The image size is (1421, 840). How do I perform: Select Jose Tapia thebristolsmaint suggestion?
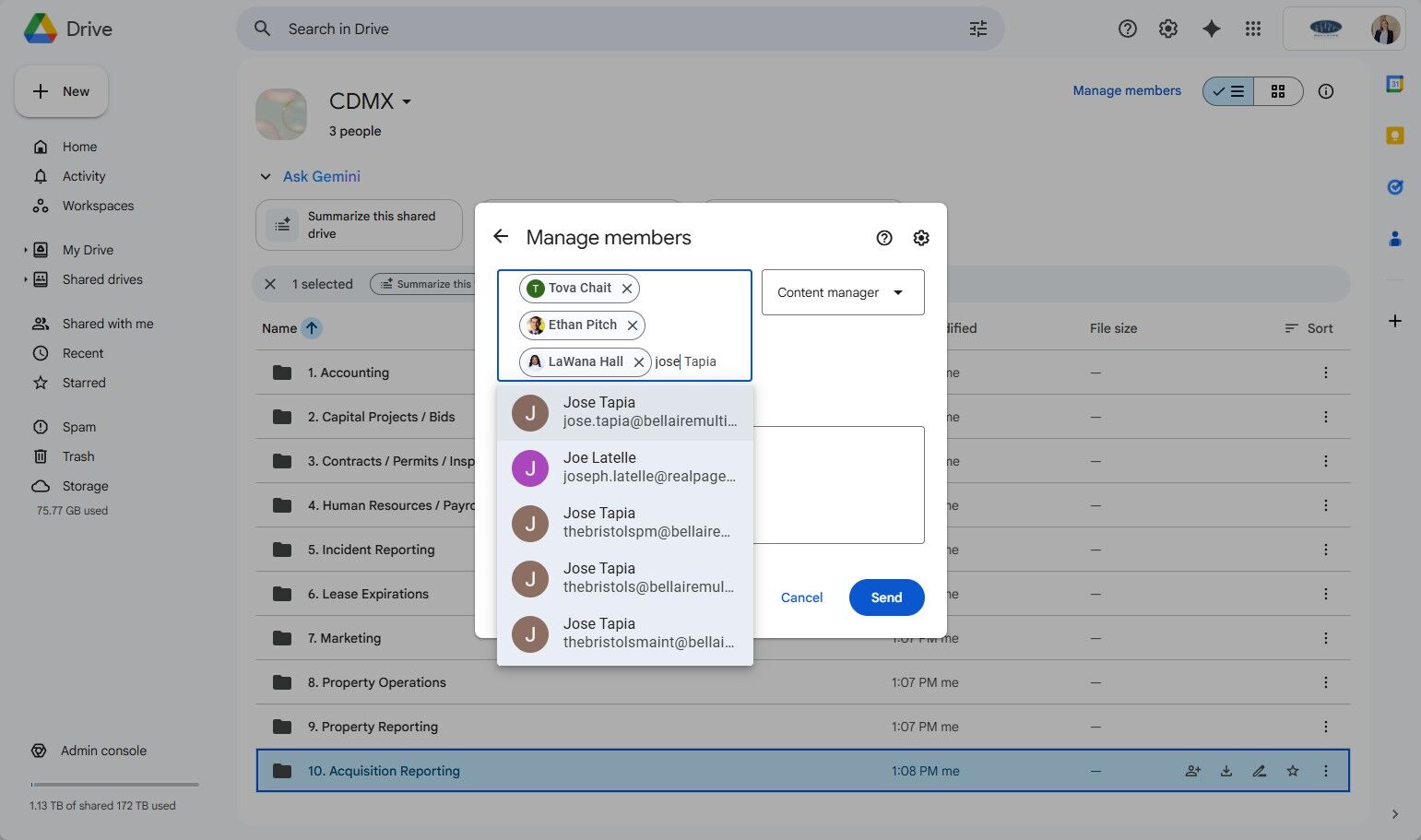tap(625, 633)
